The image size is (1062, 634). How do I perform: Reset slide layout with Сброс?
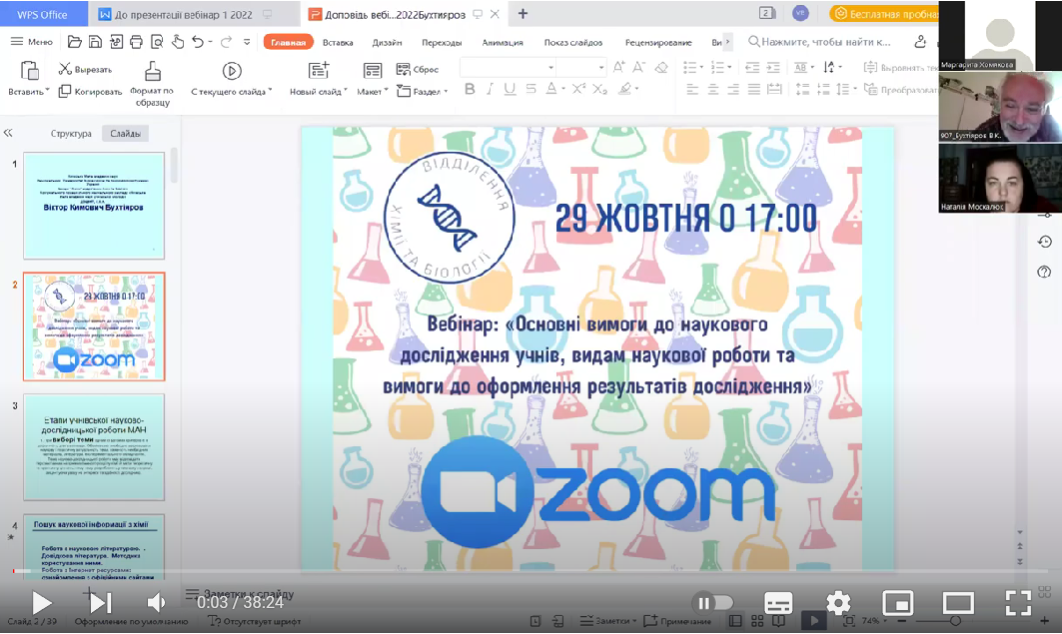tap(417, 69)
